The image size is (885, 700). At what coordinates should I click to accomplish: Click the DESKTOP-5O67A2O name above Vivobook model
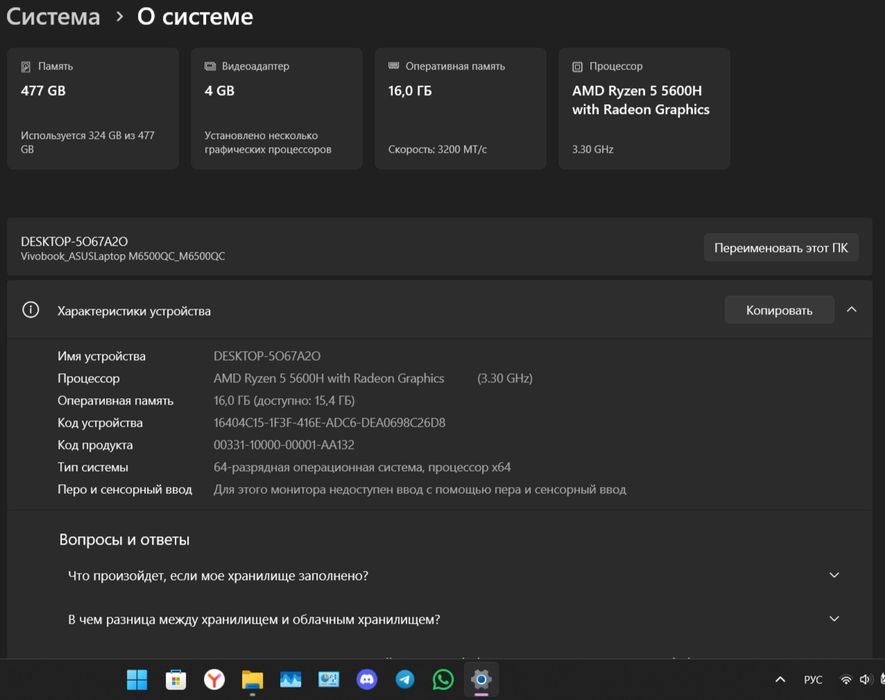(75, 242)
